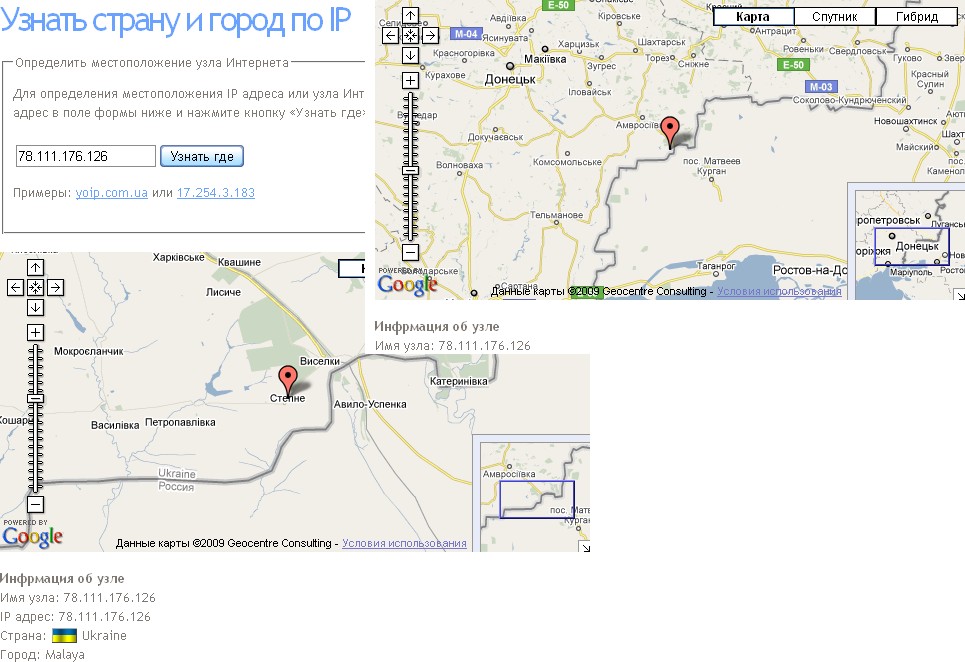Click the Узнать где button
Viewport: 965px width, 662px height.
(202, 156)
